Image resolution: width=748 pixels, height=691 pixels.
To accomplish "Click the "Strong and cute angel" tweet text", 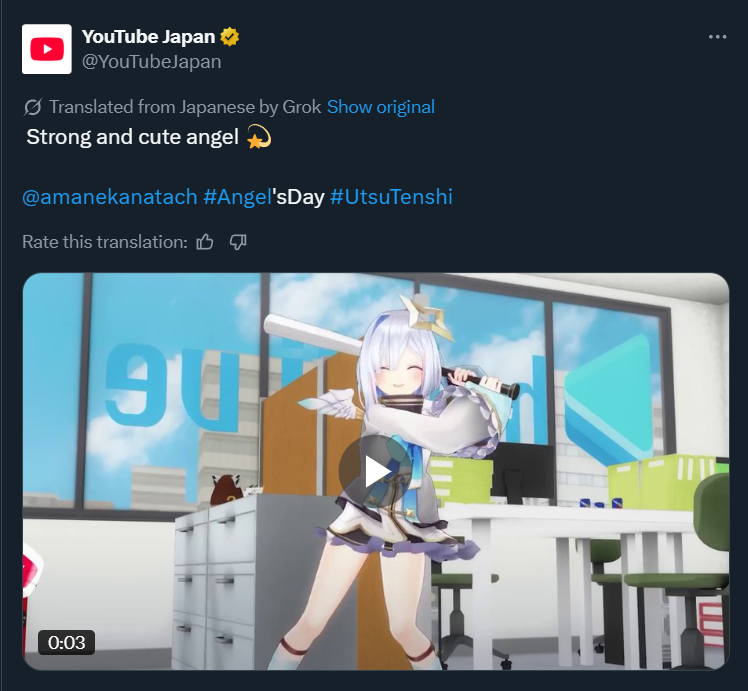I will click(133, 137).
